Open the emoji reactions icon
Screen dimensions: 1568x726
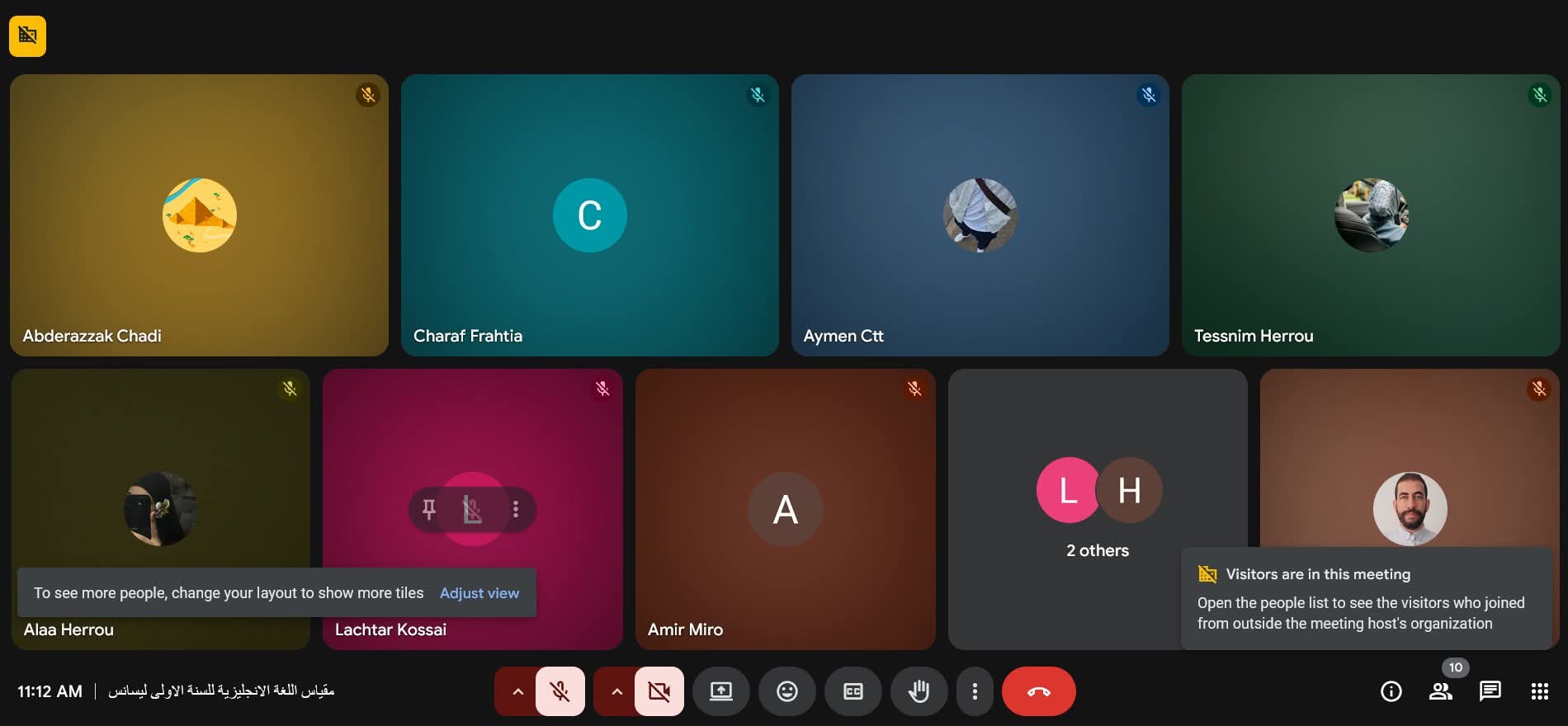[787, 691]
